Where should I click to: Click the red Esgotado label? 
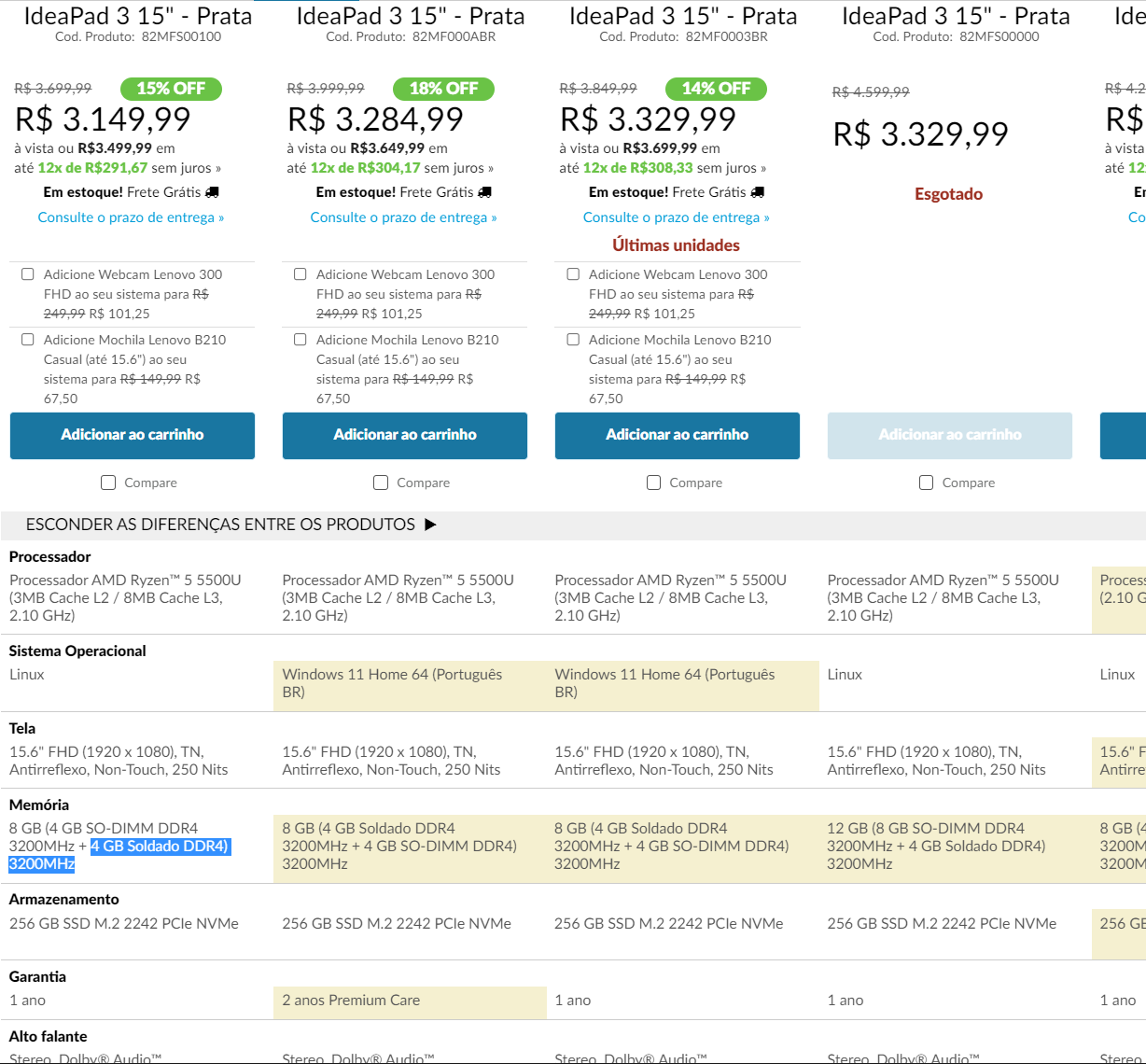948,194
